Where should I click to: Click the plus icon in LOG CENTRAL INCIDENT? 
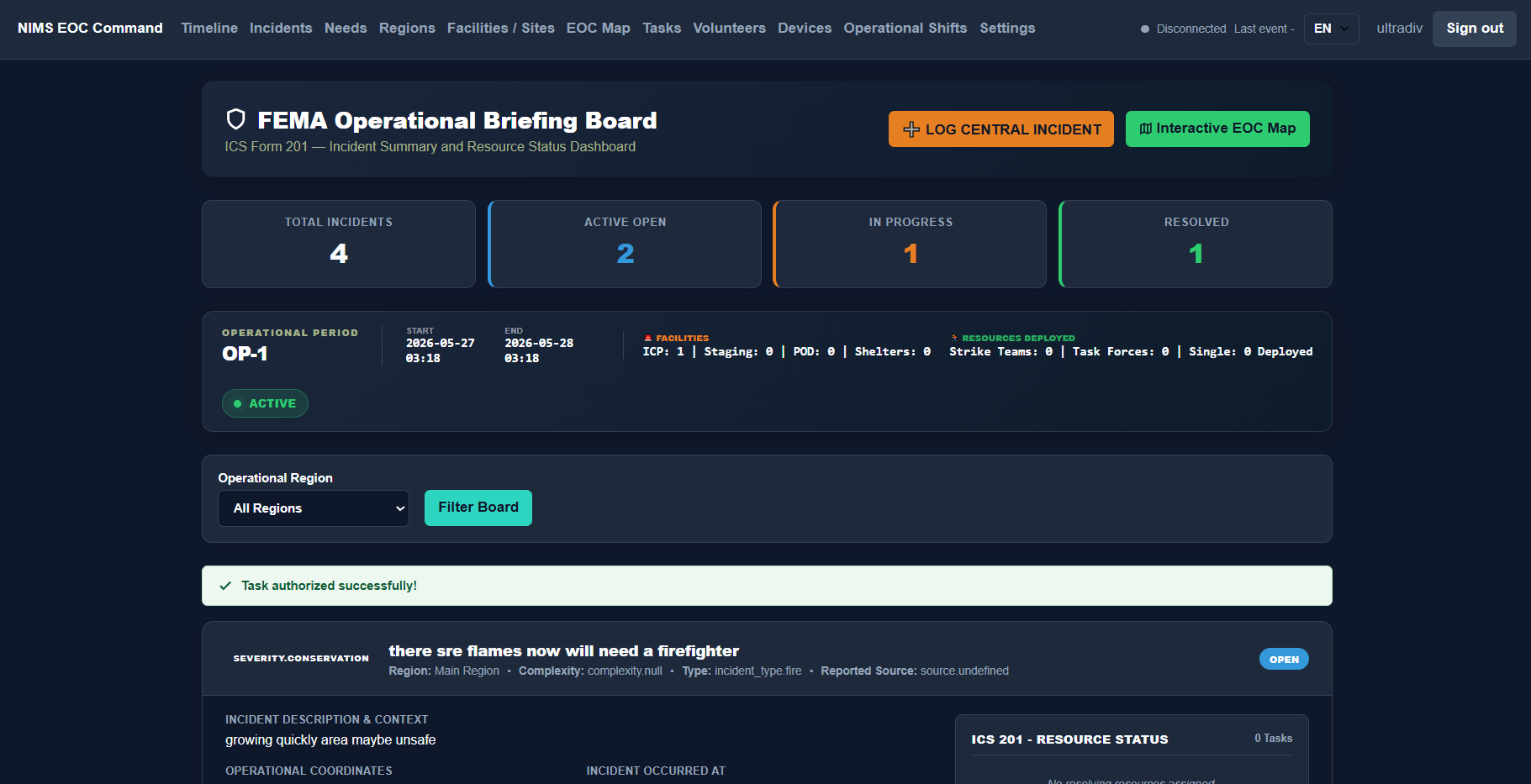[x=911, y=129]
